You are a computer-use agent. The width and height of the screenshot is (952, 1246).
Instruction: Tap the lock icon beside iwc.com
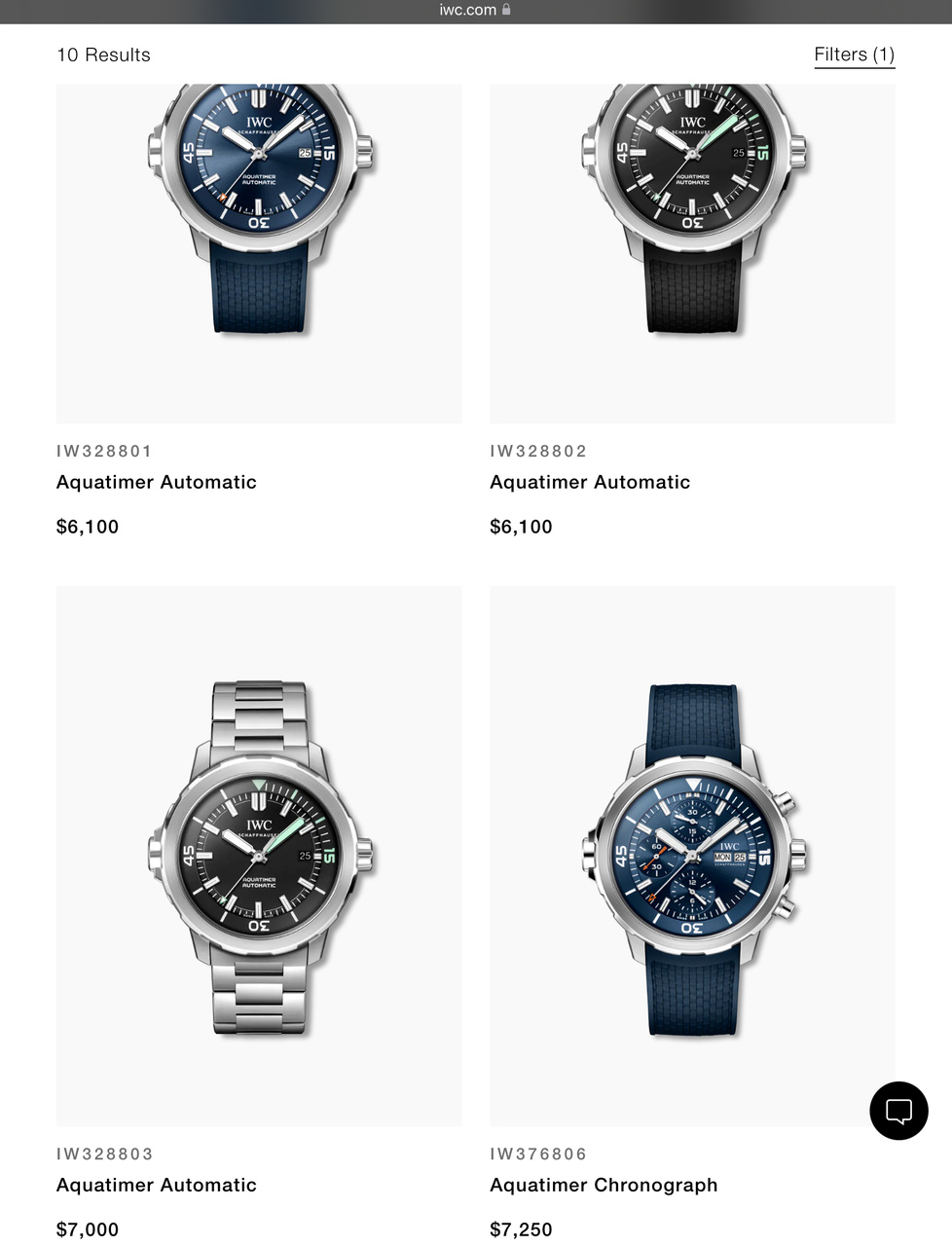pos(506,10)
